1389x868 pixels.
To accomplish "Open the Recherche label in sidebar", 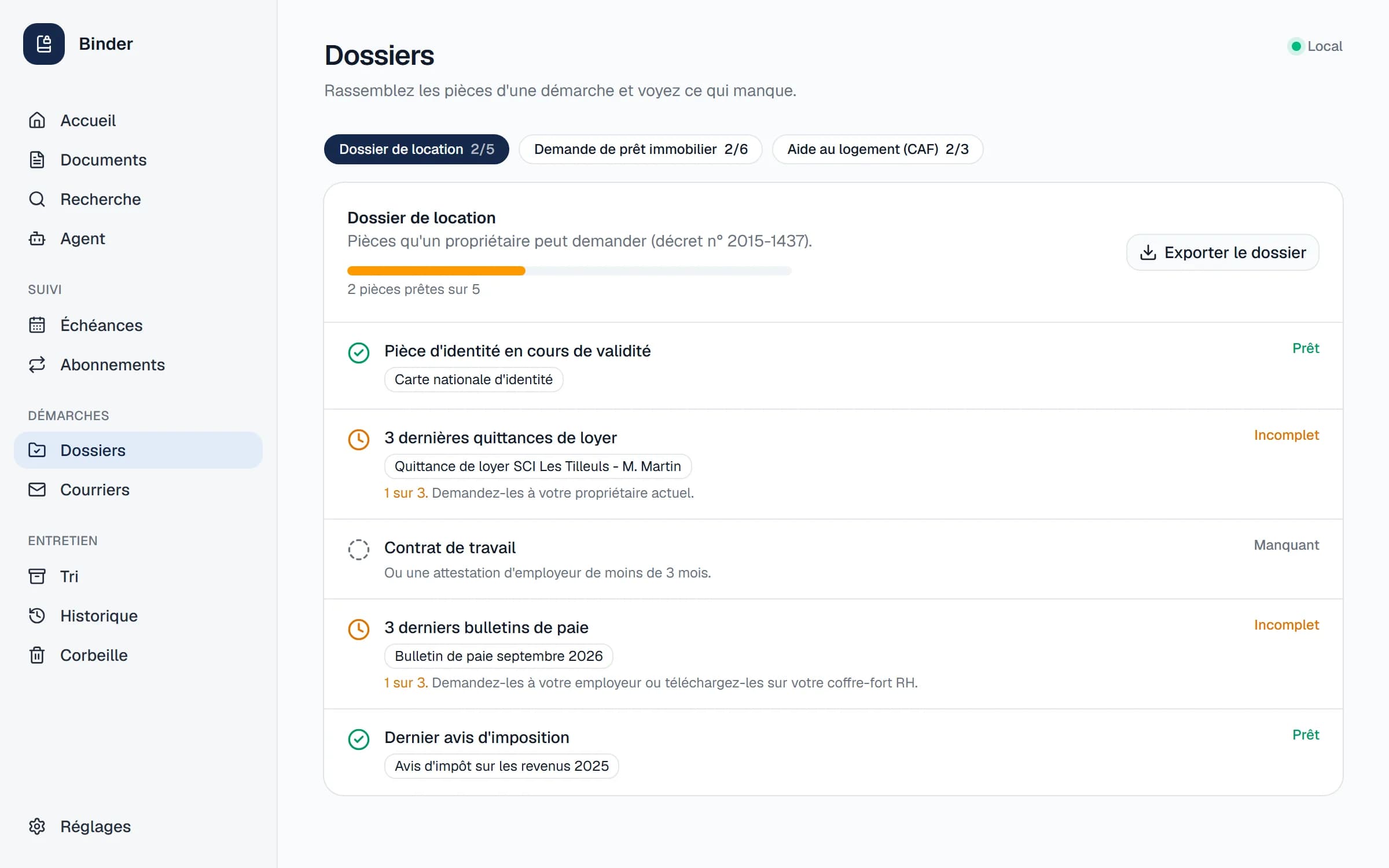I will pos(101,199).
